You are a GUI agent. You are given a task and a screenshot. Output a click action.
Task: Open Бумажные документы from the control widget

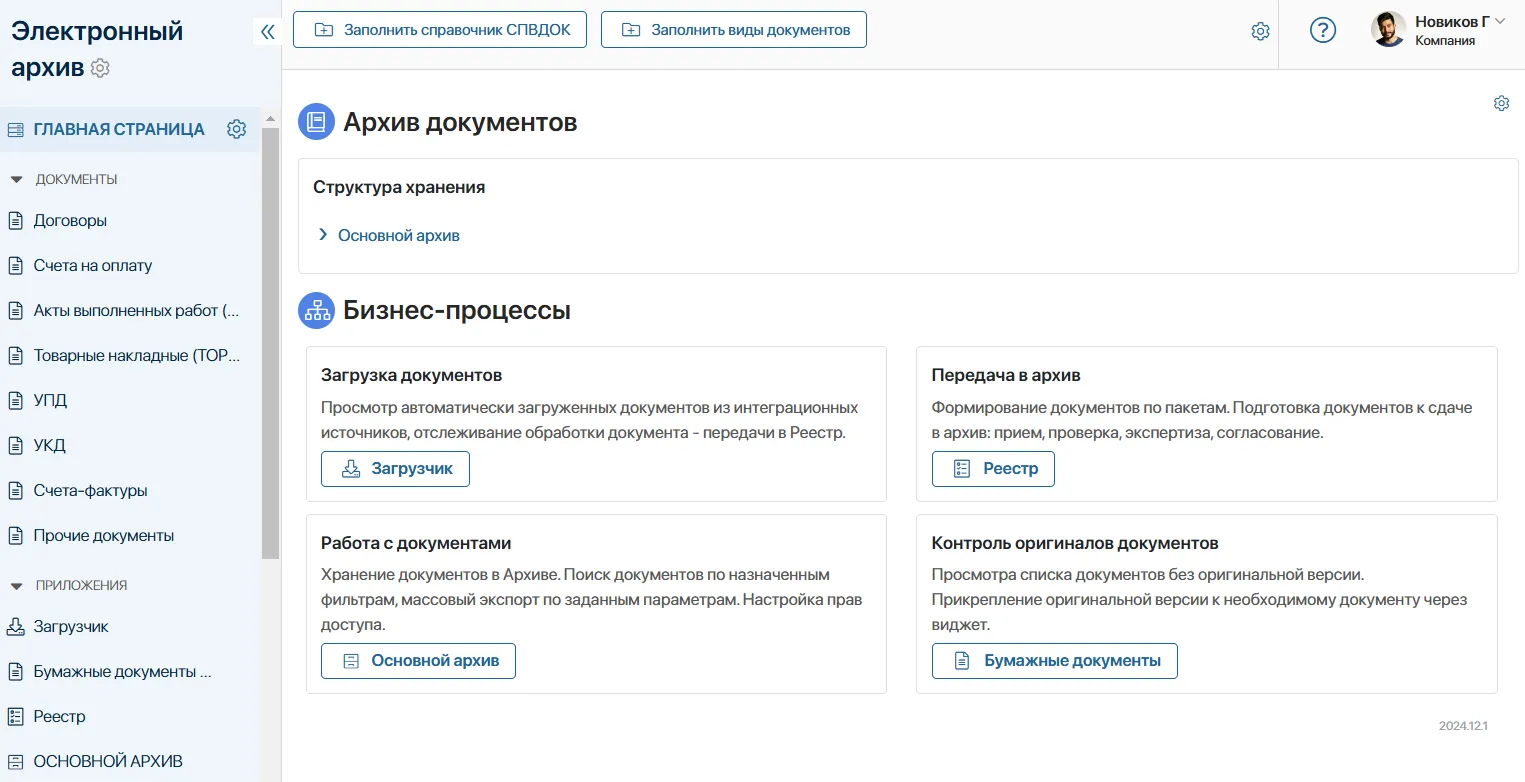[1054, 660]
